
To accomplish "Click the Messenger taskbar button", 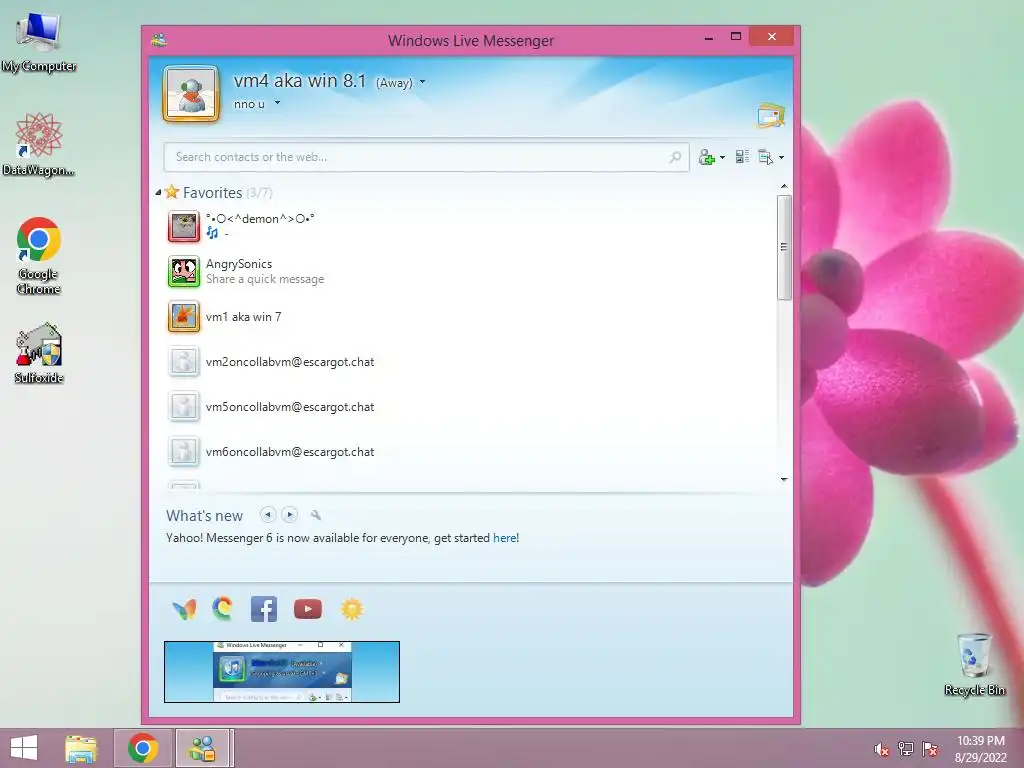I will (202, 748).
